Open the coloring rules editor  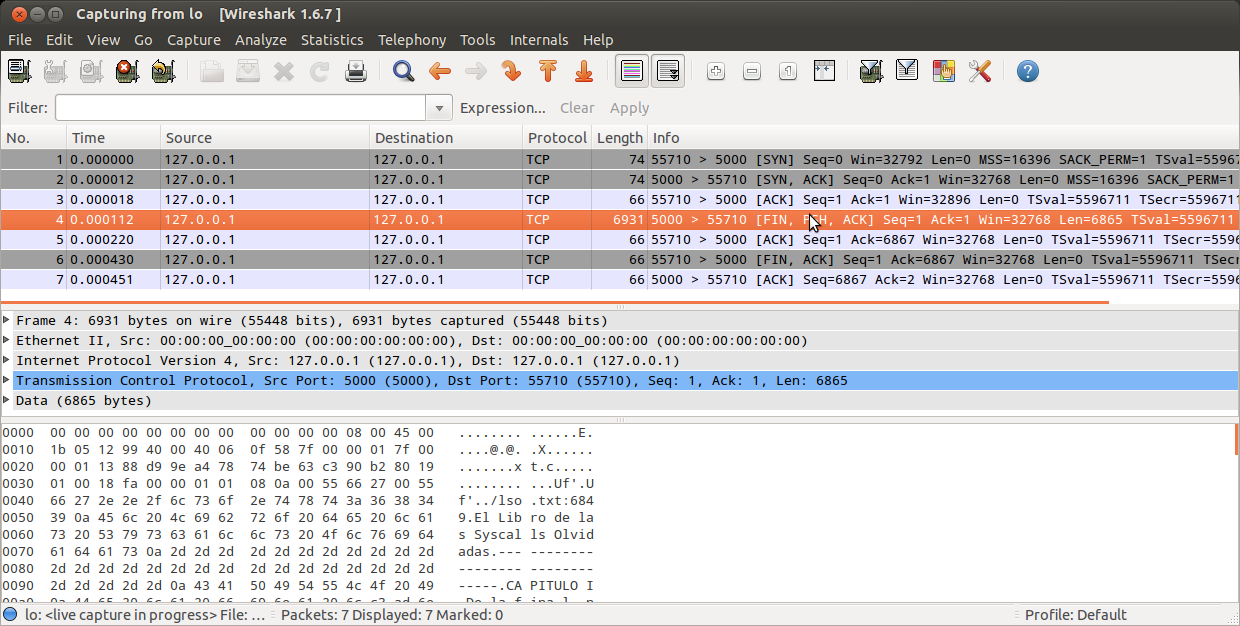tap(943, 71)
